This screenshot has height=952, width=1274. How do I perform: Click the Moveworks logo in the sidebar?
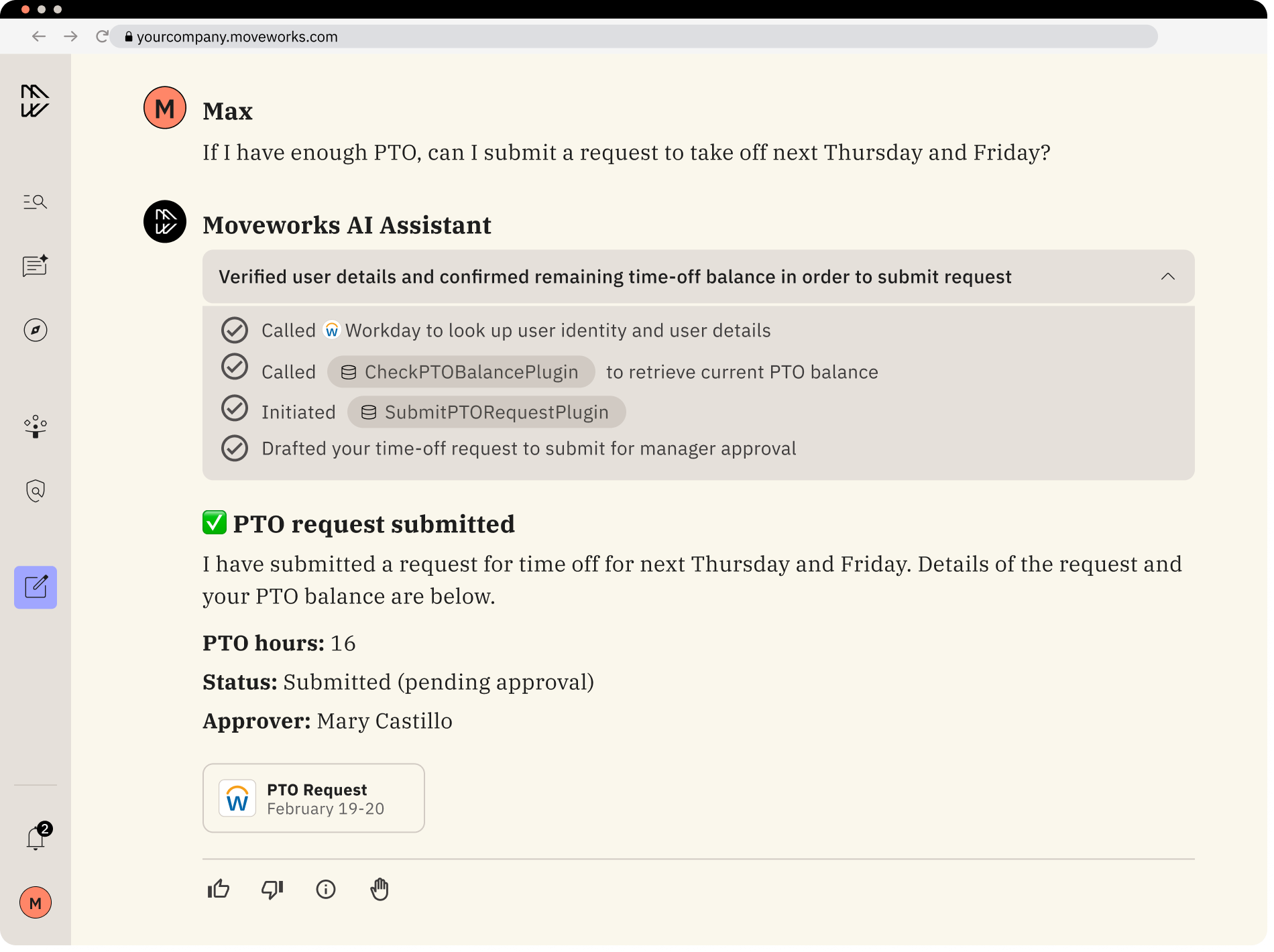35,101
